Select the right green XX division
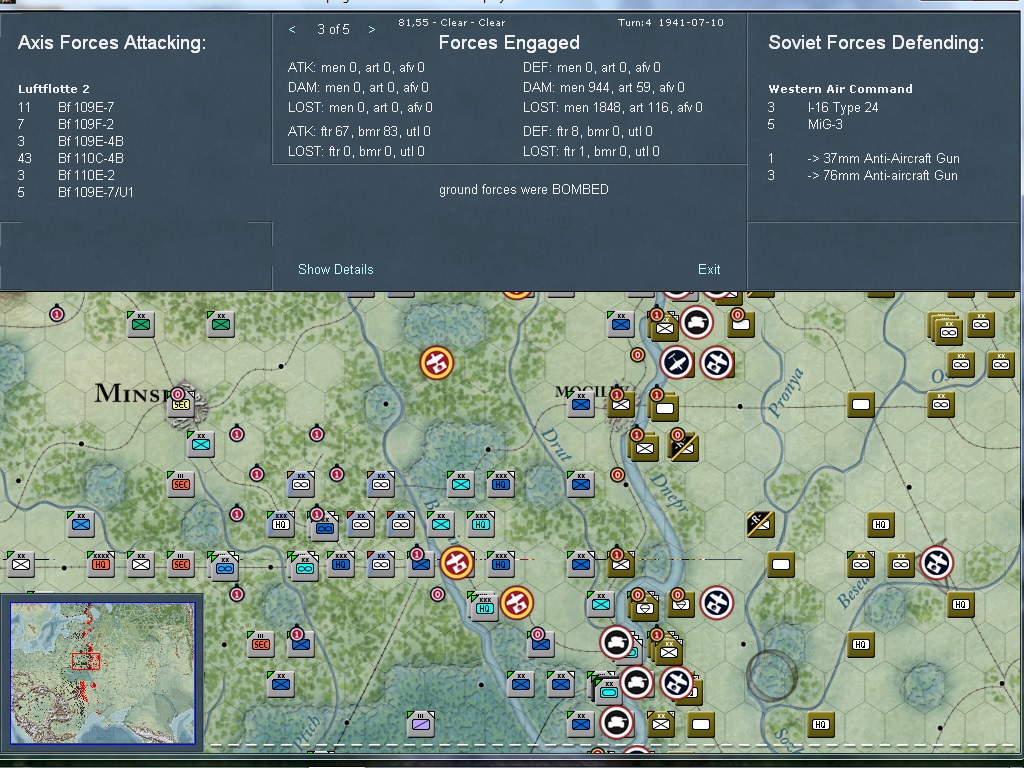The image size is (1024, 768). [221, 323]
